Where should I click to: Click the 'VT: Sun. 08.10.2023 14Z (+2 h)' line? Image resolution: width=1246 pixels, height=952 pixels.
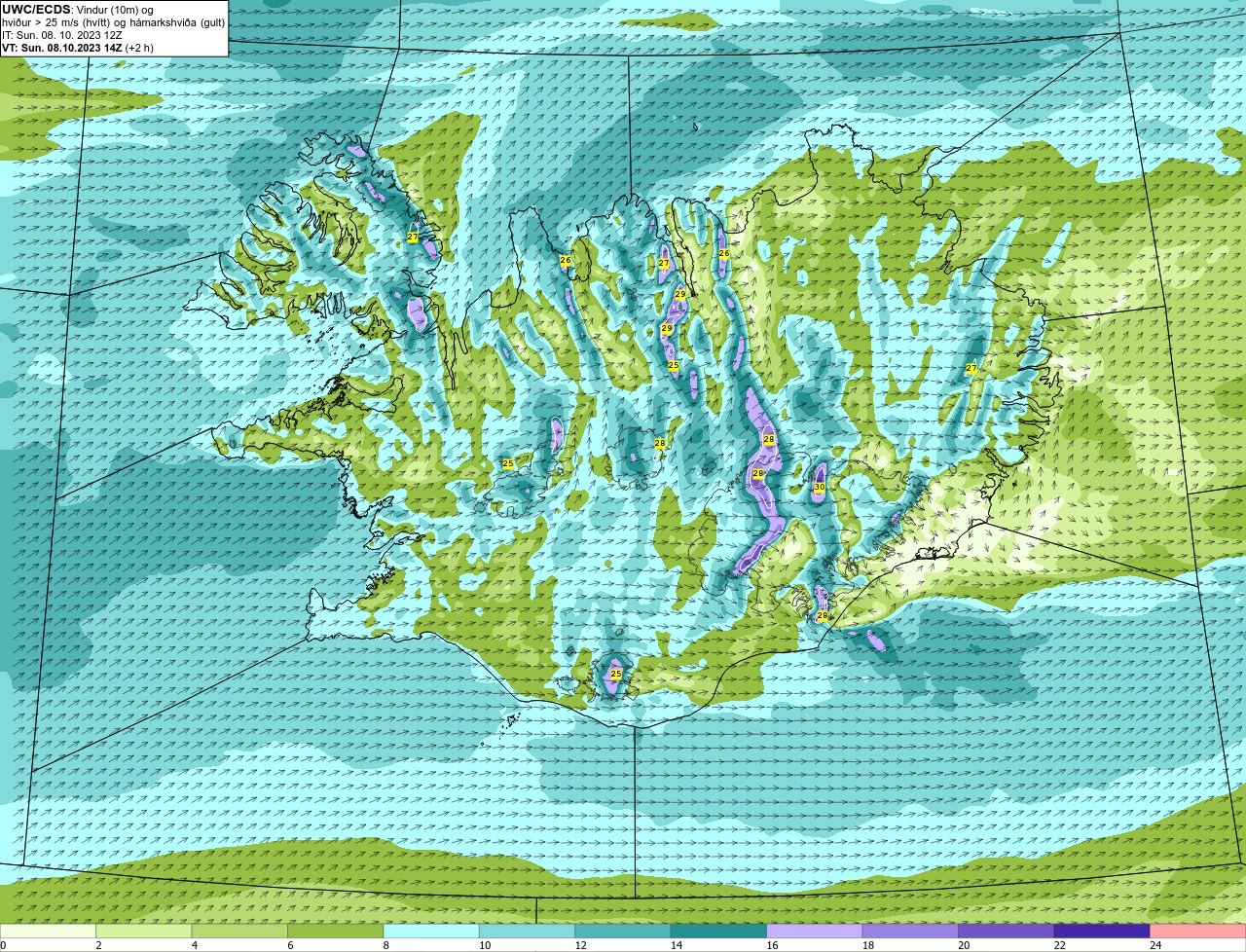click(x=78, y=48)
